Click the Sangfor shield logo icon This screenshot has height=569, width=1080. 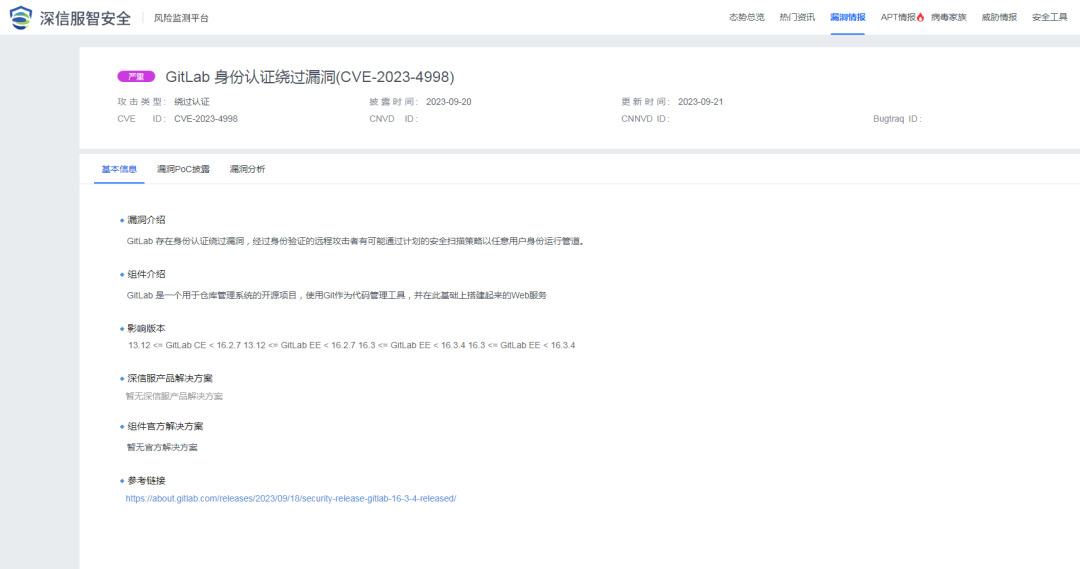(x=21, y=17)
